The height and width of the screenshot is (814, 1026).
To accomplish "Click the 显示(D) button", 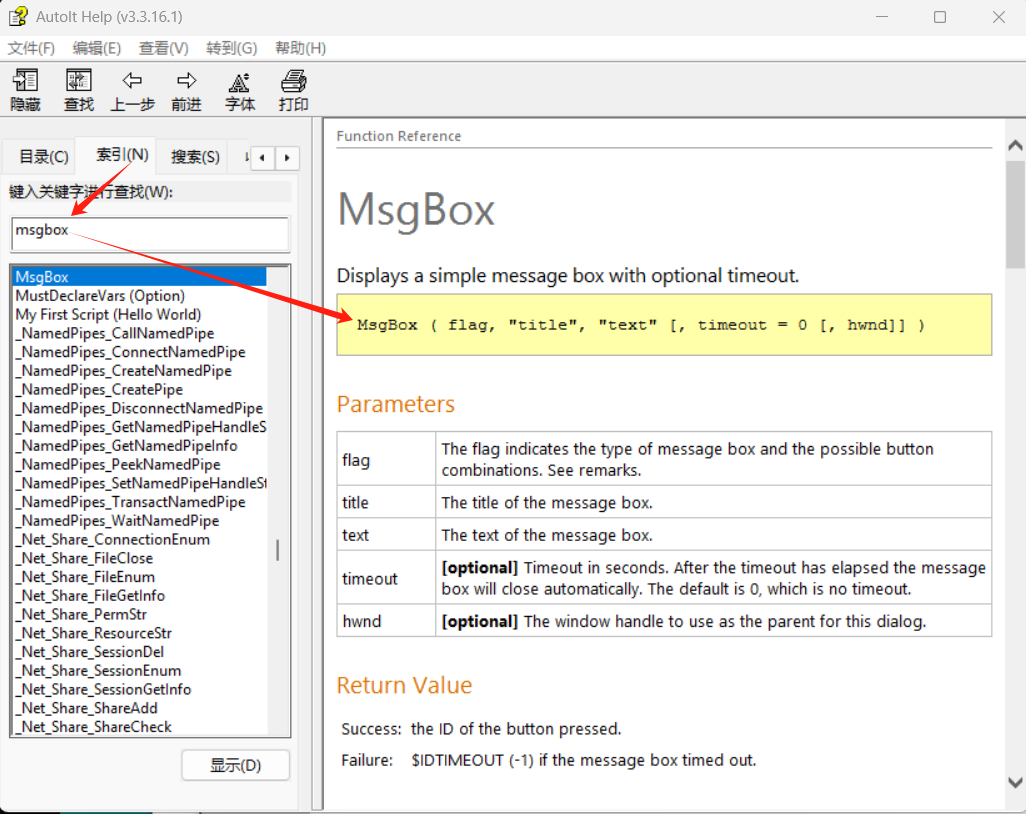I will (x=236, y=765).
